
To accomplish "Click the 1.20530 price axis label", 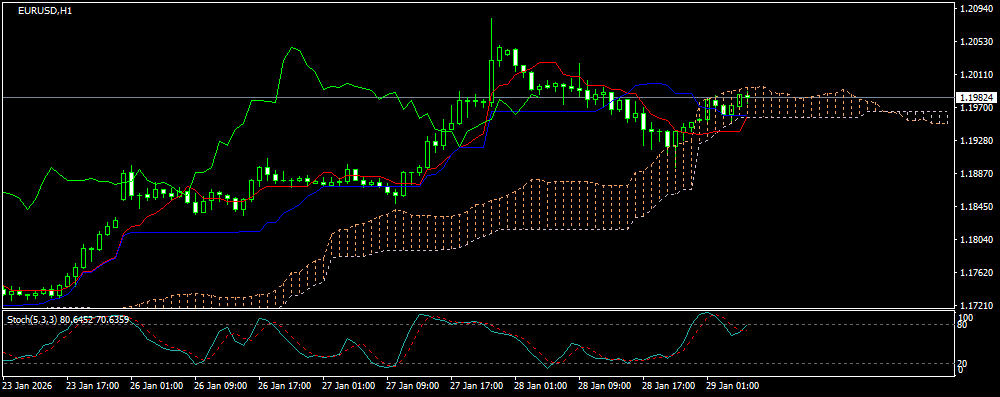I will pos(976,42).
